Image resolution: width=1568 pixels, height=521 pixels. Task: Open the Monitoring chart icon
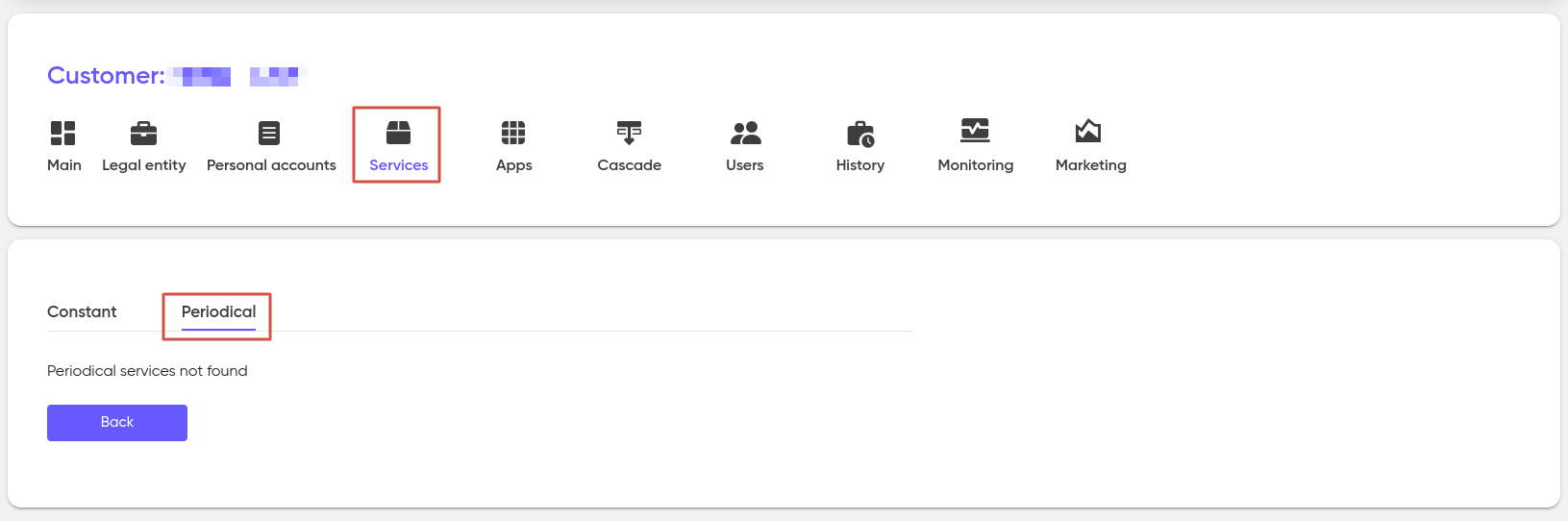coord(975,131)
